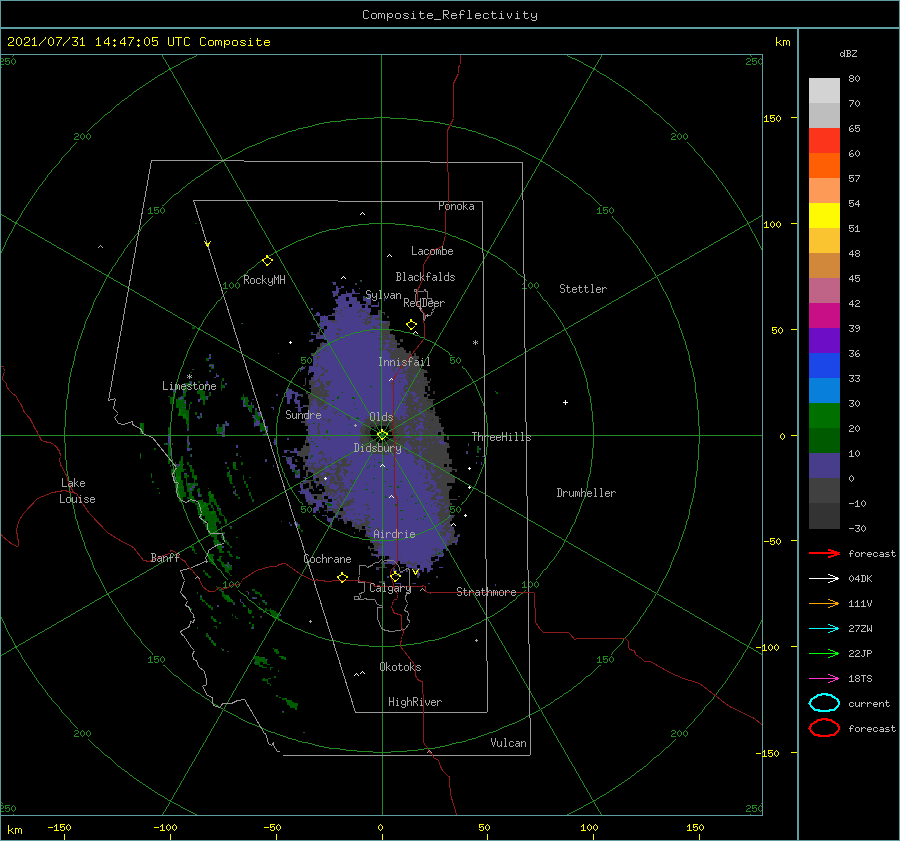Click the 18TS legend label
Viewport: 900px width, 841px height.
click(860, 679)
